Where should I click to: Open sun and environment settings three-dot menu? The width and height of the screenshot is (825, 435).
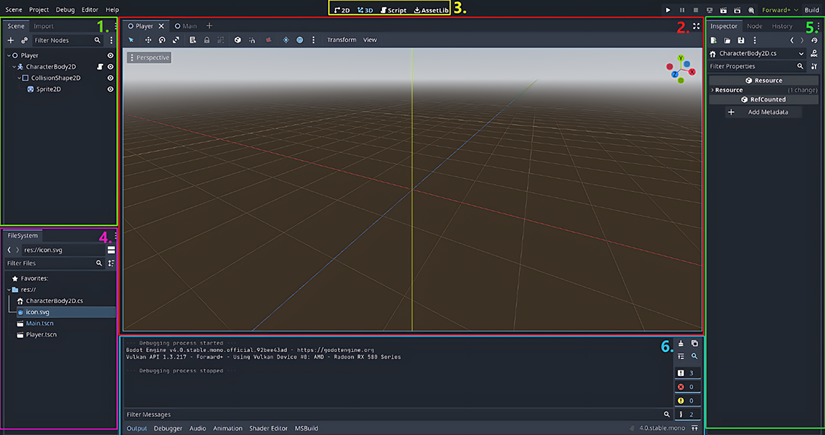[x=314, y=40]
